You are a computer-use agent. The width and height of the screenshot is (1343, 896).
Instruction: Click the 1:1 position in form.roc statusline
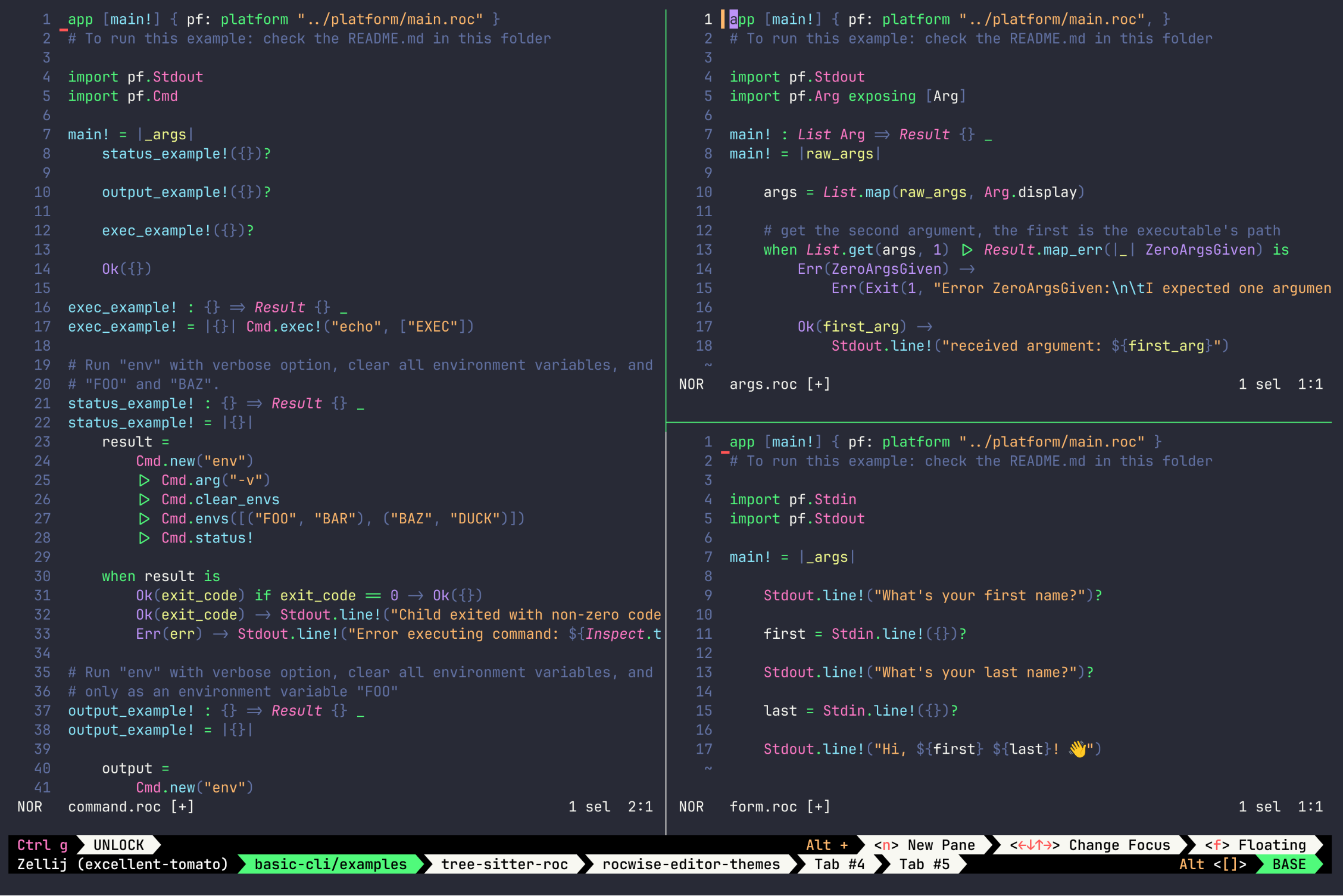tap(1310, 807)
